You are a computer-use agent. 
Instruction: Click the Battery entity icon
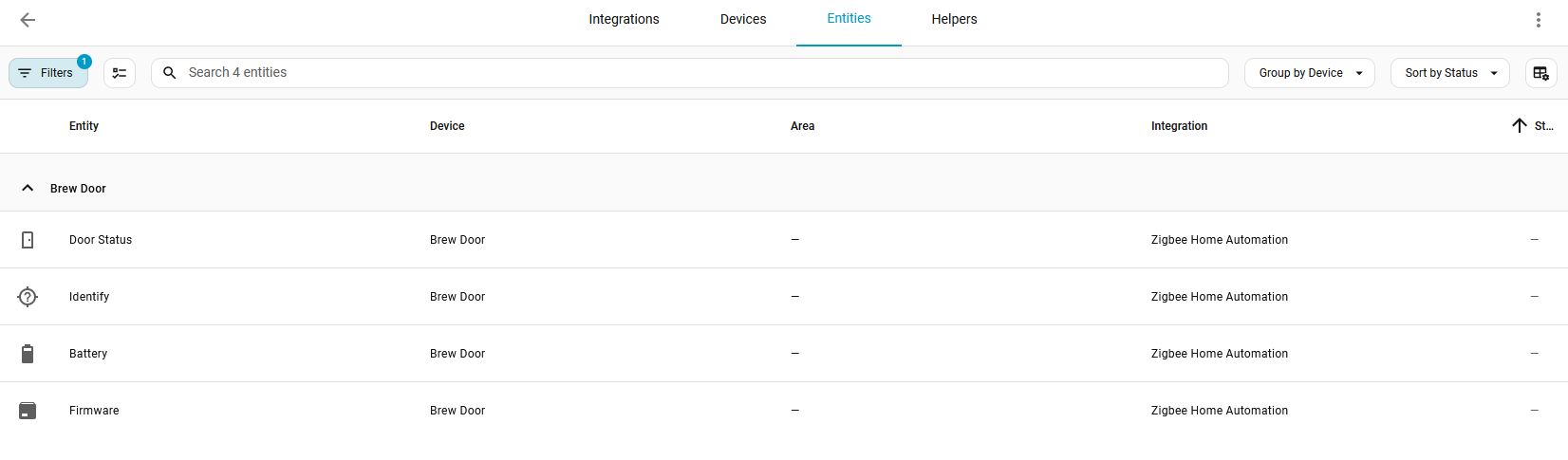28,354
